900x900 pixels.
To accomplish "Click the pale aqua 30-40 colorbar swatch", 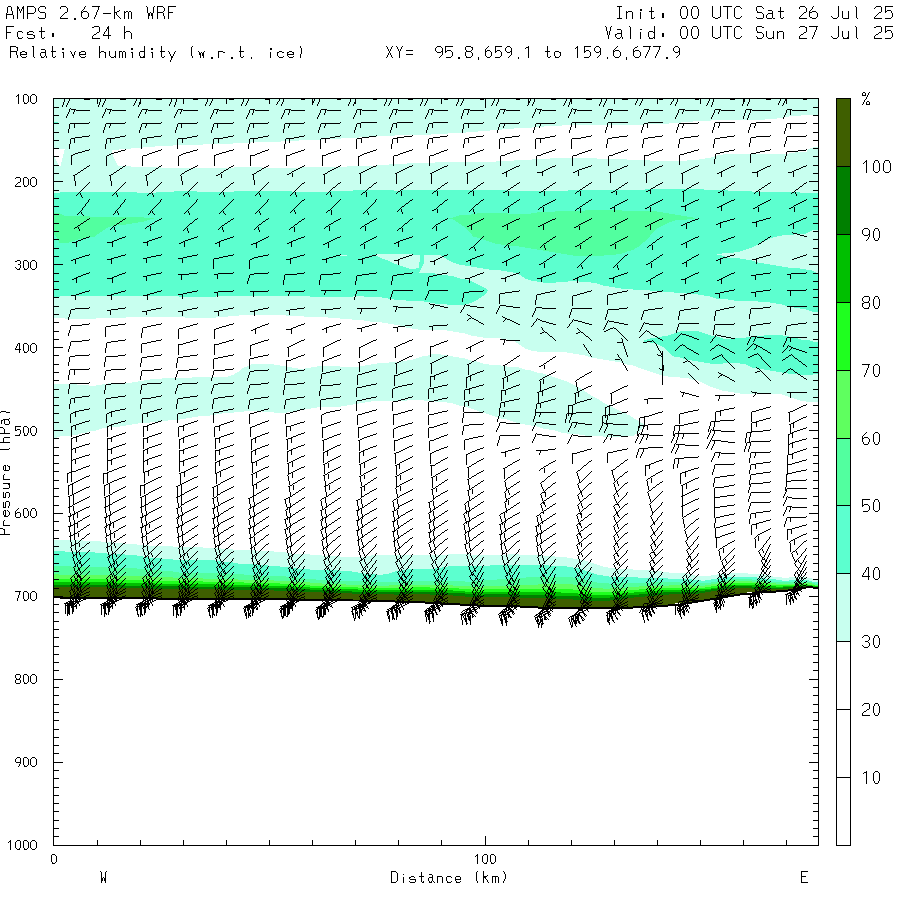I will 843,608.
